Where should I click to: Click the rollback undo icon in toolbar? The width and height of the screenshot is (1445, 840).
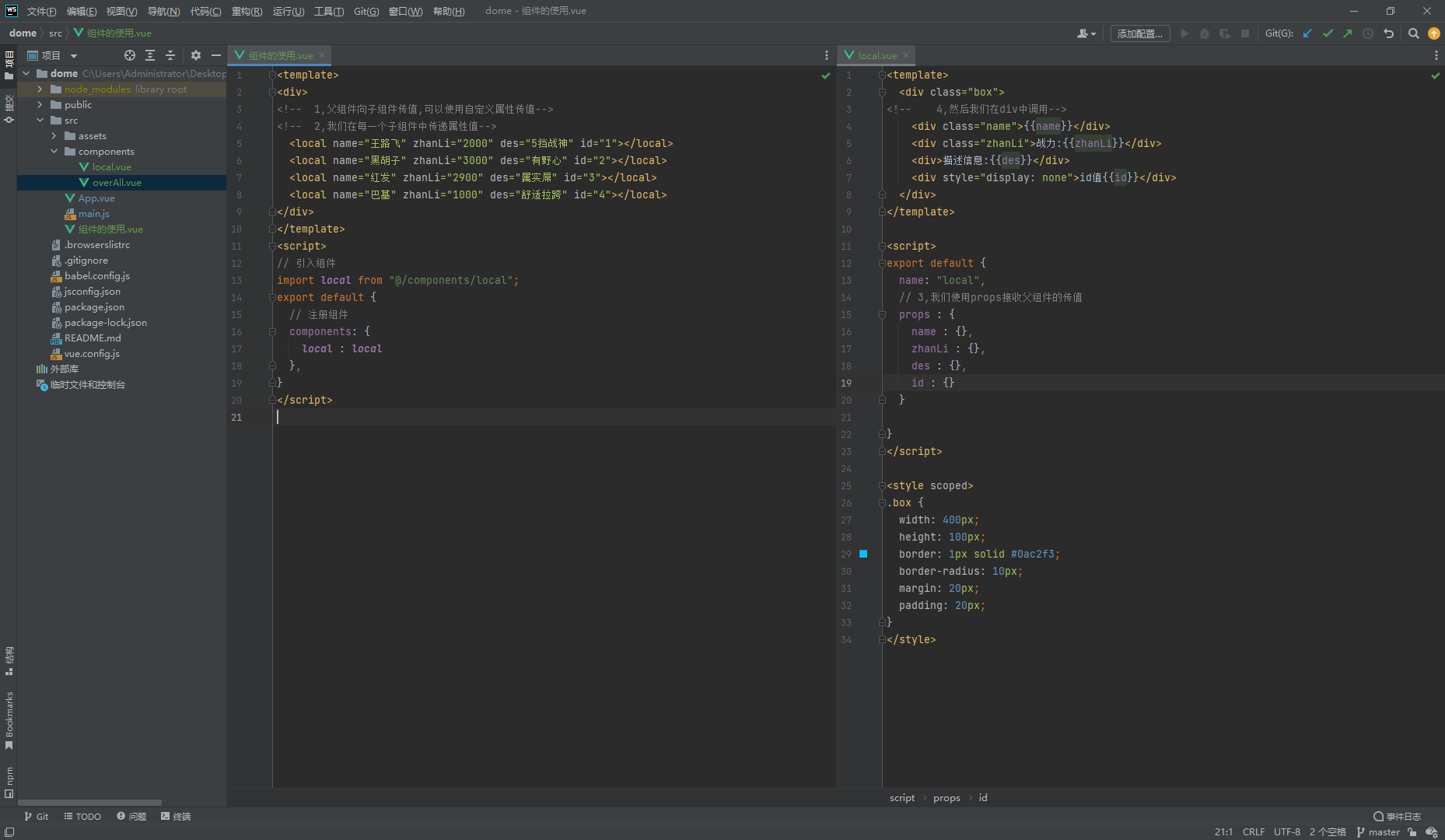1388,33
